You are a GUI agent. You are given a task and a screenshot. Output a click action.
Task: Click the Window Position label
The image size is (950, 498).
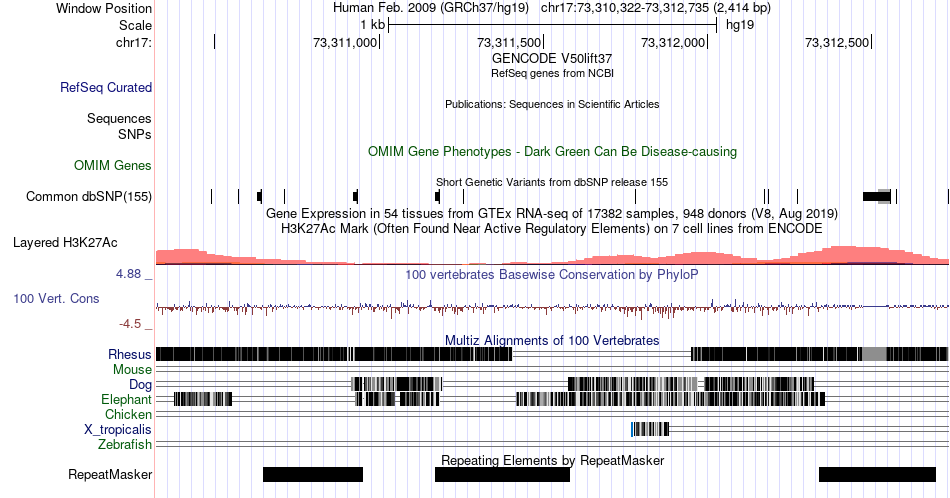click(x=104, y=8)
